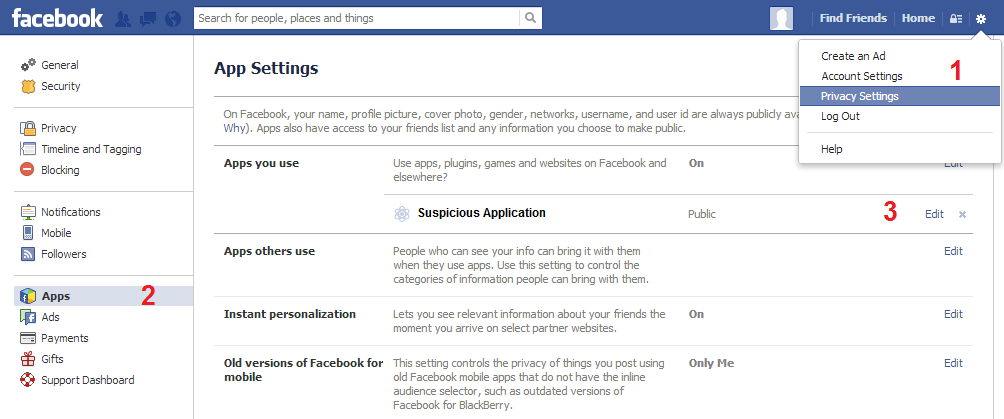Click the Facebook logo
Viewport: 1004px width, 419px height.
tap(57, 18)
